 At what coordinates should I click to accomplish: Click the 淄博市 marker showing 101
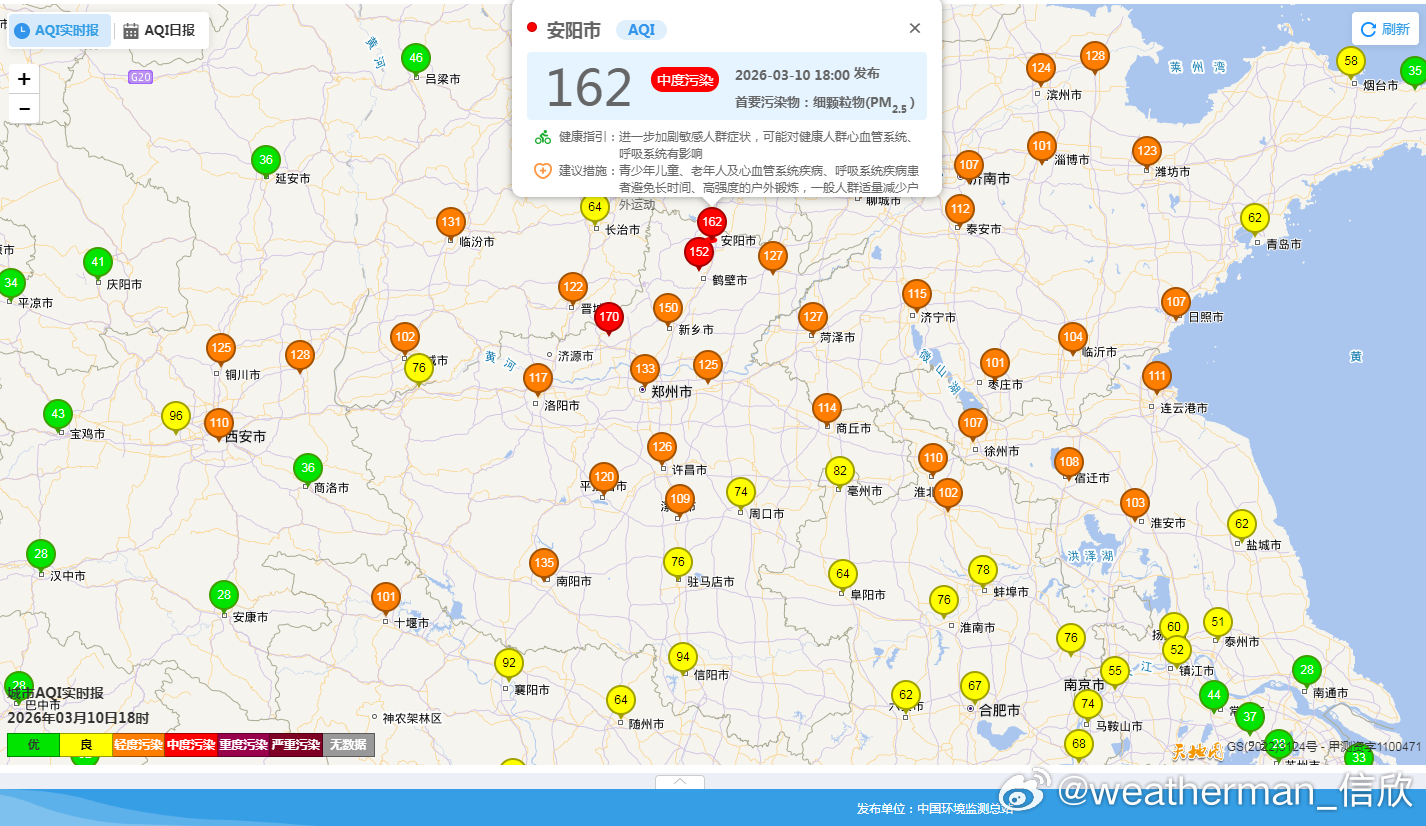(x=1042, y=148)
